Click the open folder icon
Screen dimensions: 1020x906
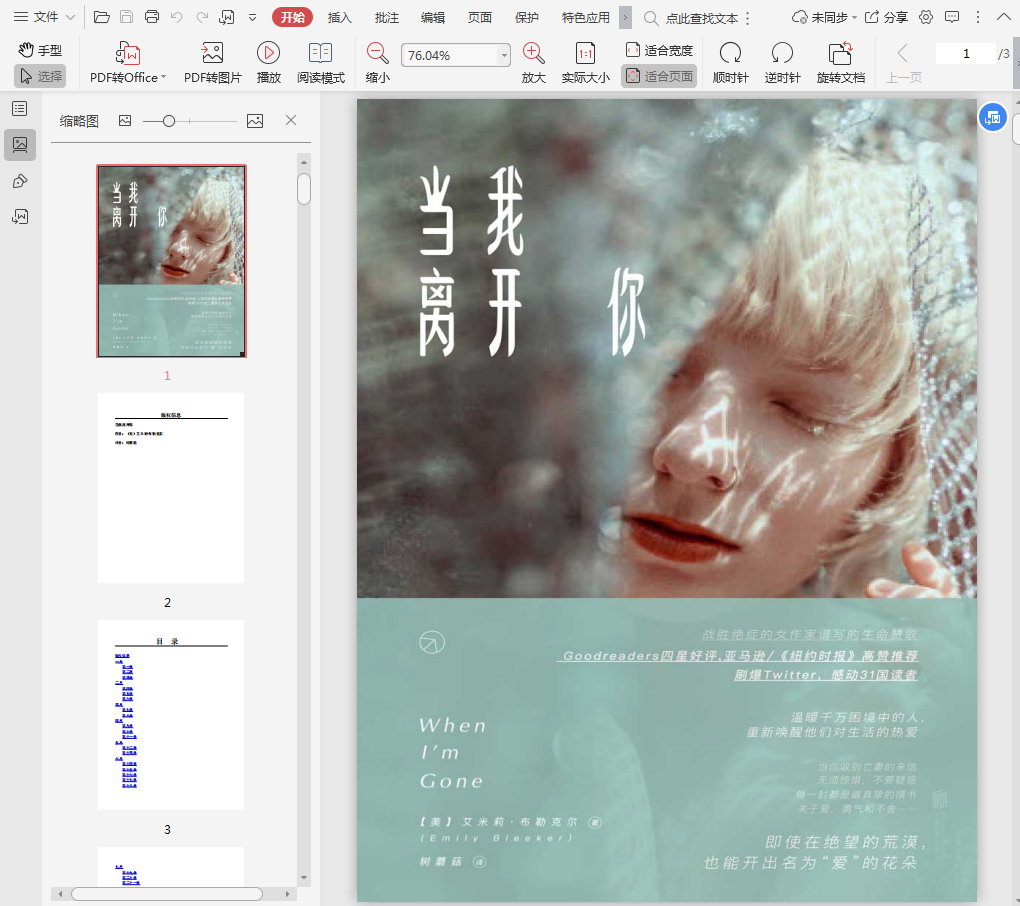pos(101,17)
